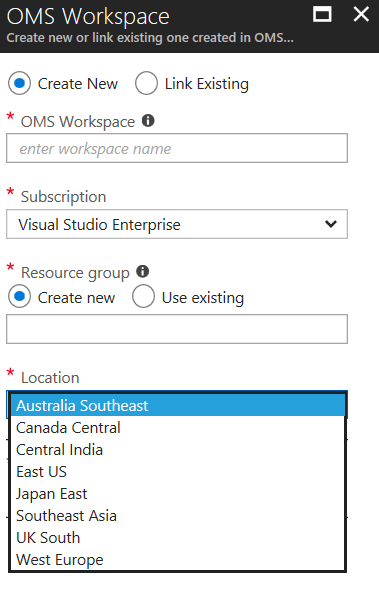Viewport: 379px width, 596px height.
Task: Select UK South location
Action: coord(178,538)
